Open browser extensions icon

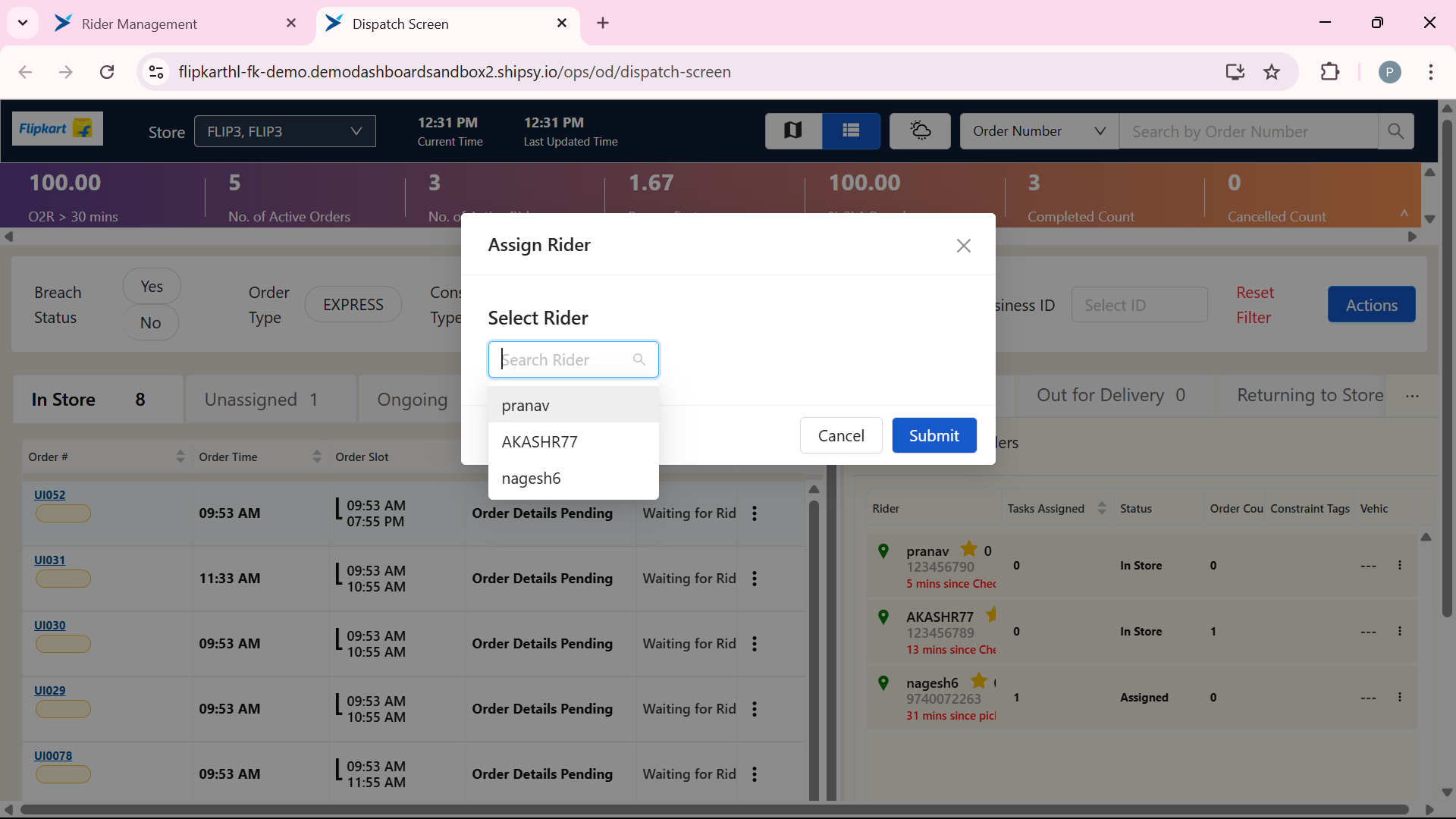(1330, 72)
